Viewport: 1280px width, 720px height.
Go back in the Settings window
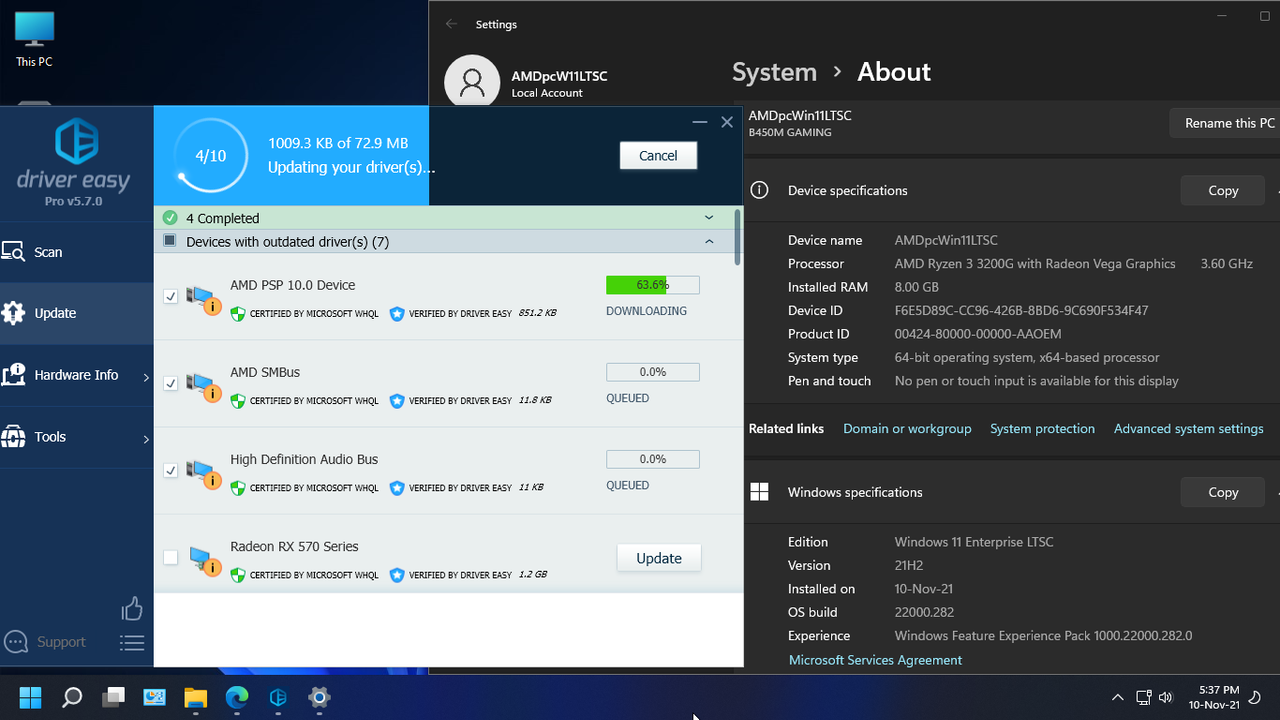(x=452, y=24)
